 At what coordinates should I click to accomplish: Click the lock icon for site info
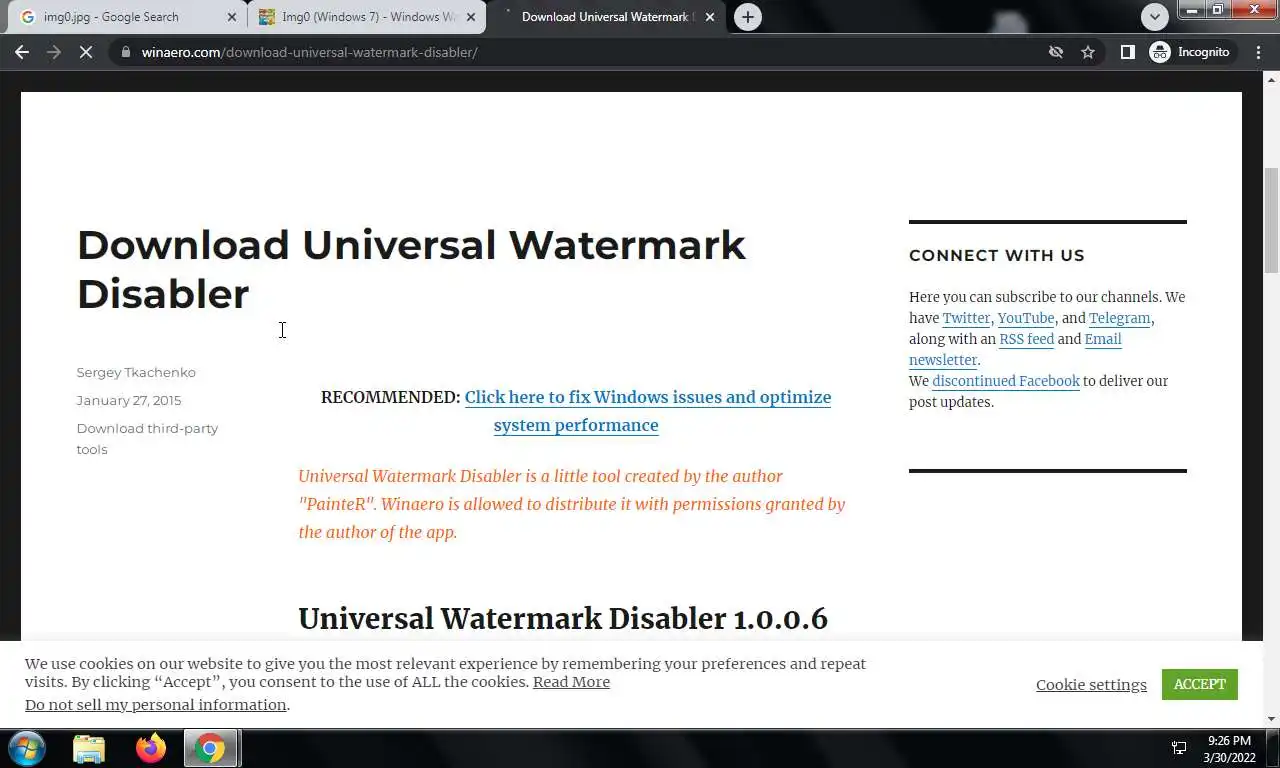point(126,52)
